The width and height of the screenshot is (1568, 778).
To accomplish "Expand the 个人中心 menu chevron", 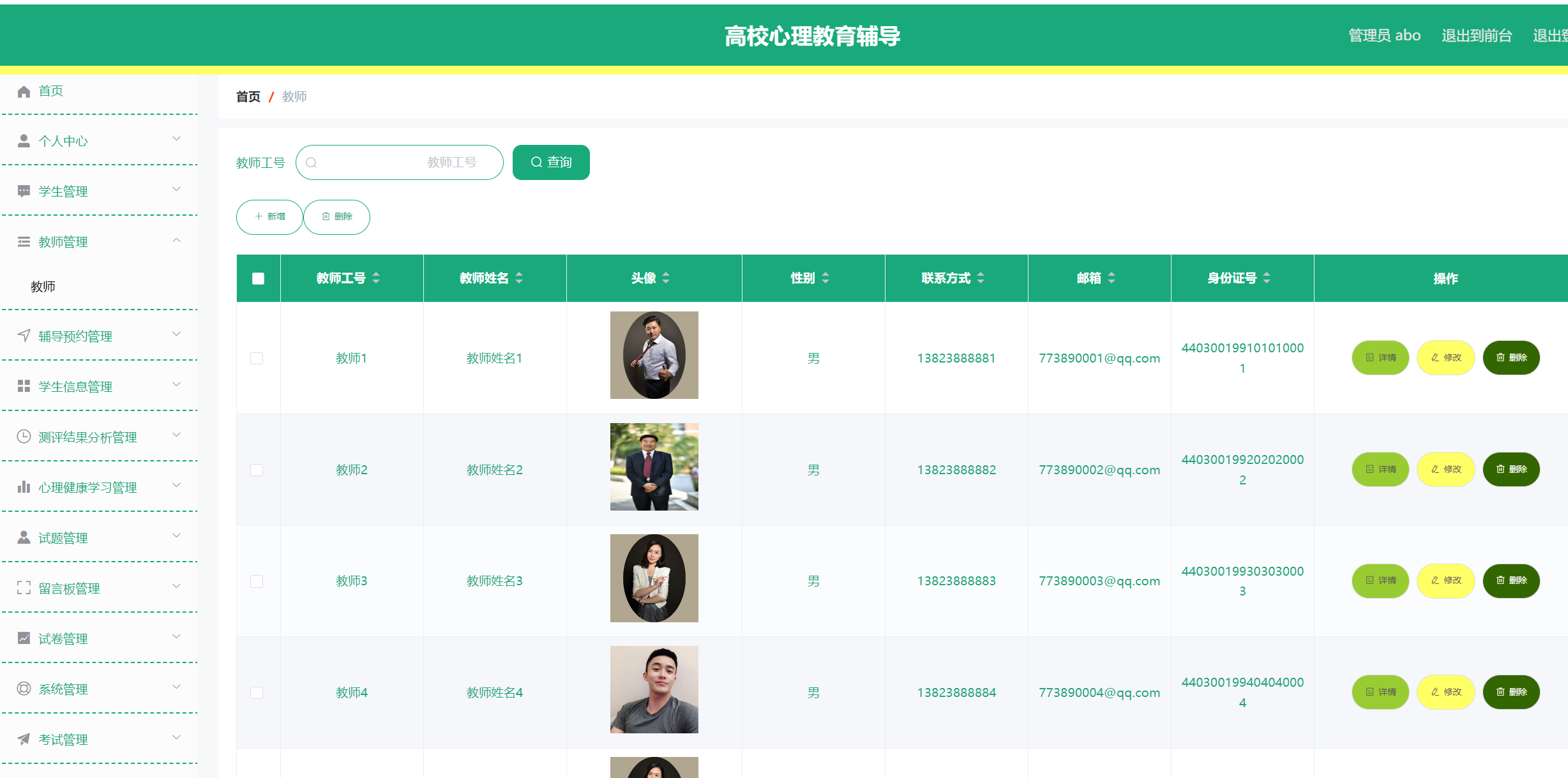I will 177,139.
